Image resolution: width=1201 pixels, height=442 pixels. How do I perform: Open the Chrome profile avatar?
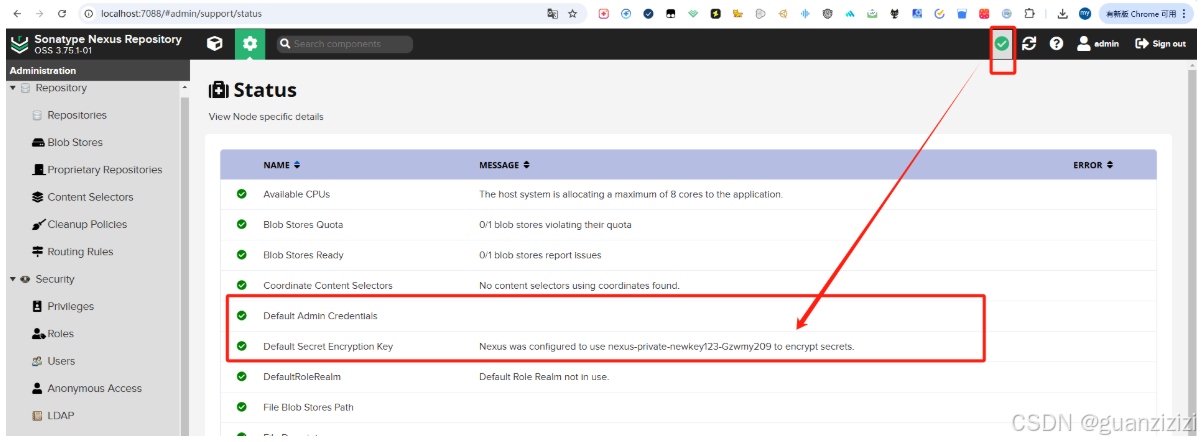click(x=1085, y=14)
